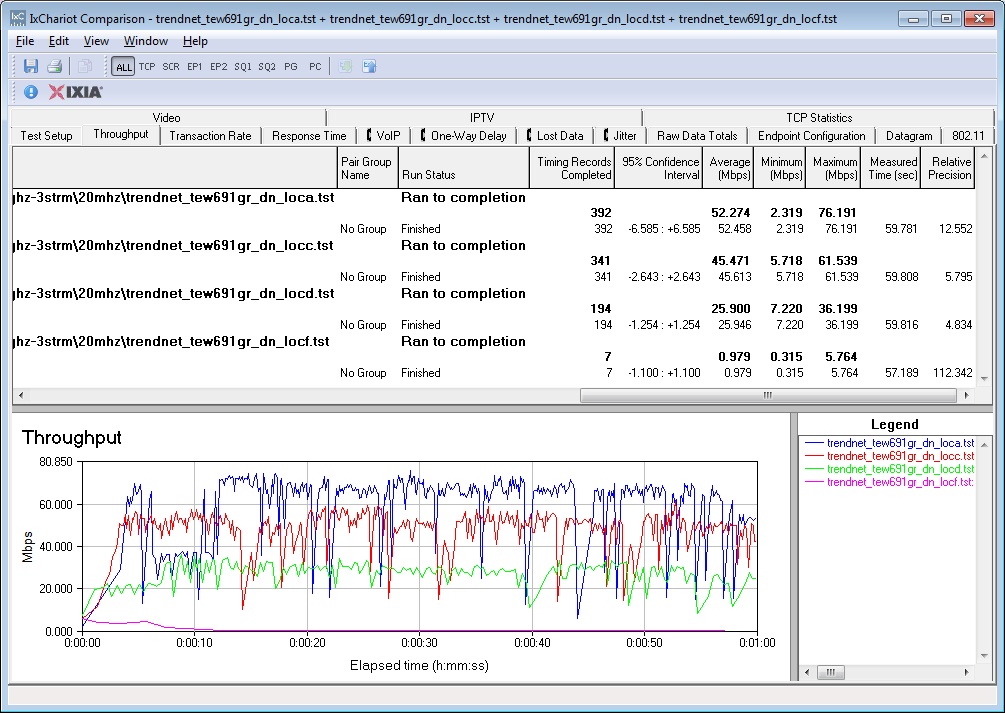The height and width of the screenshot is (713, 1005).
Task: Toggle the TCP filter button
Action: coord(147,67)
